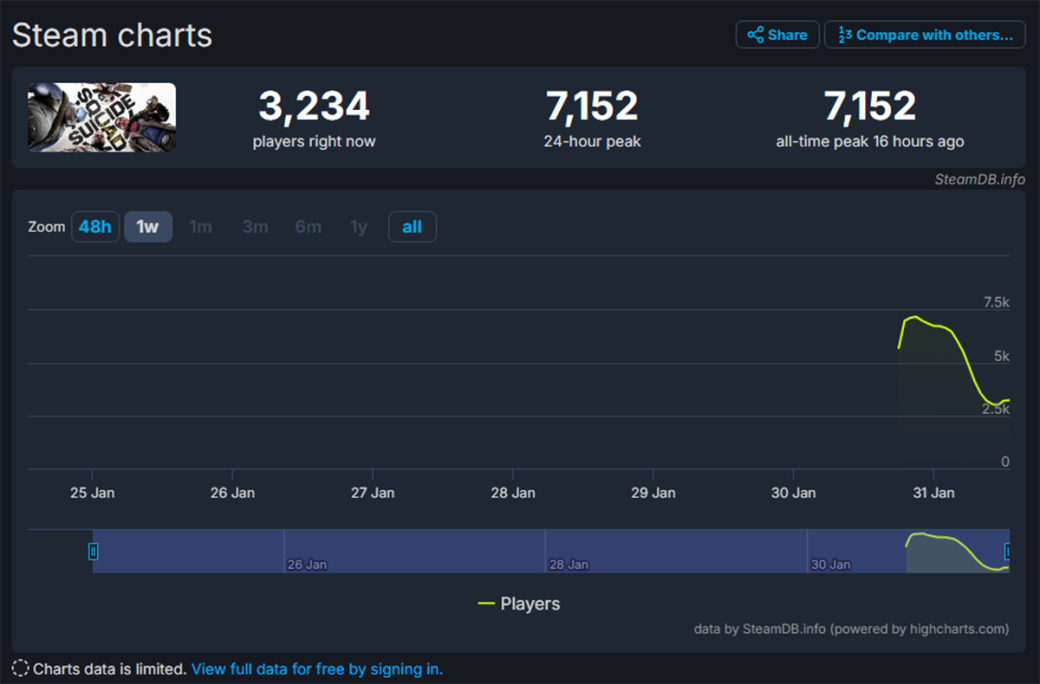Click the 7.5k y-axis label
1040x684 pixels.
coord(996,303)
